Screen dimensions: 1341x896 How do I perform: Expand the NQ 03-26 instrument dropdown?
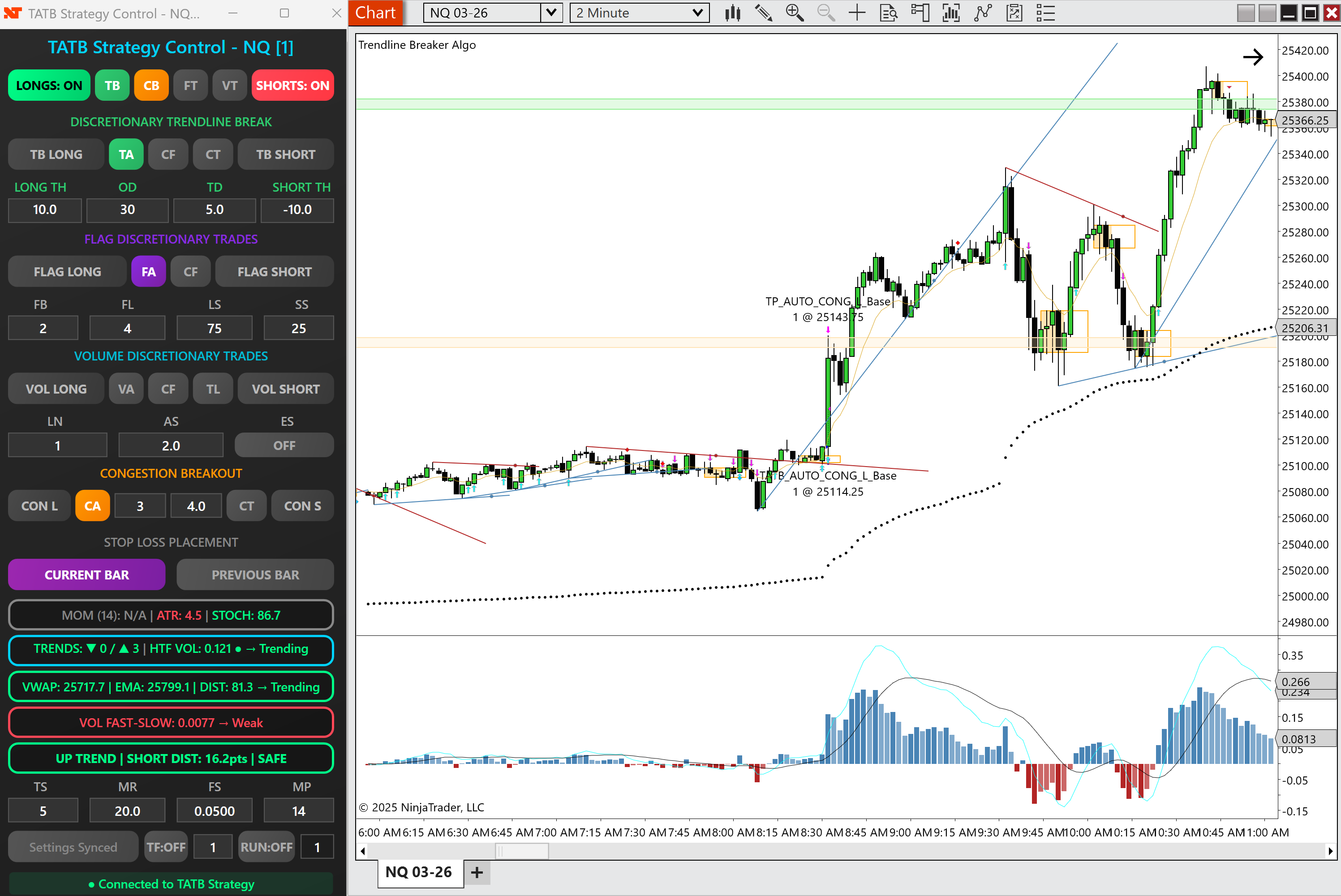click(x=551, y=13)
